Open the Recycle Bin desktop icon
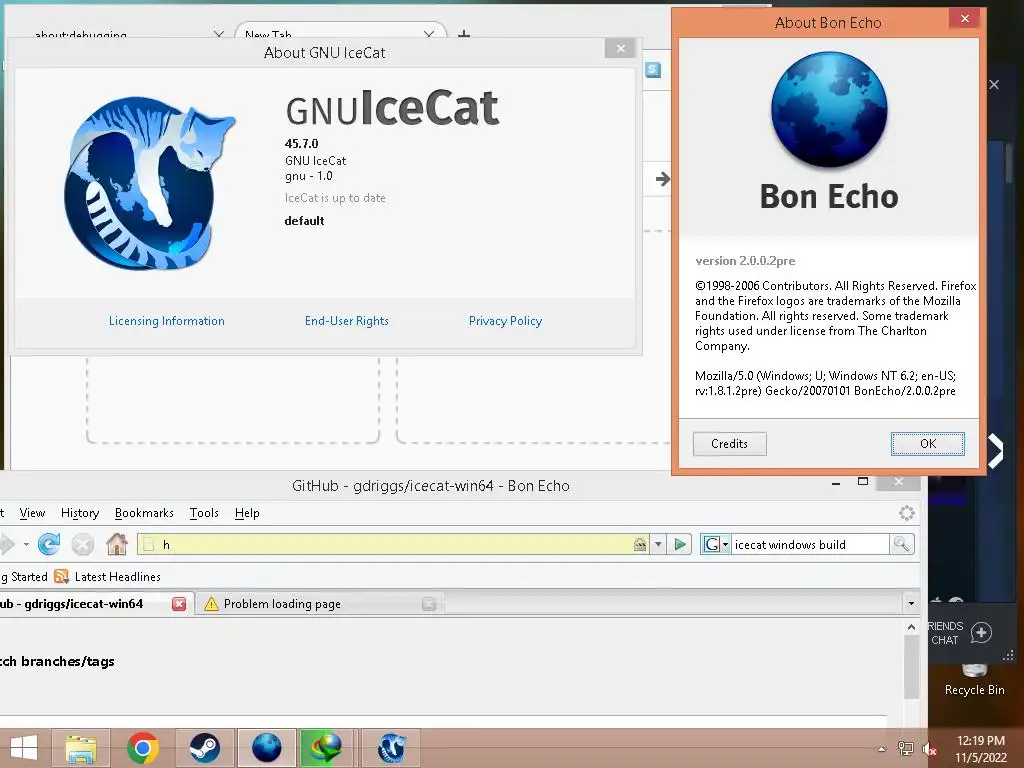This screenshot has height=768, width=1024. tap(974, 679)
